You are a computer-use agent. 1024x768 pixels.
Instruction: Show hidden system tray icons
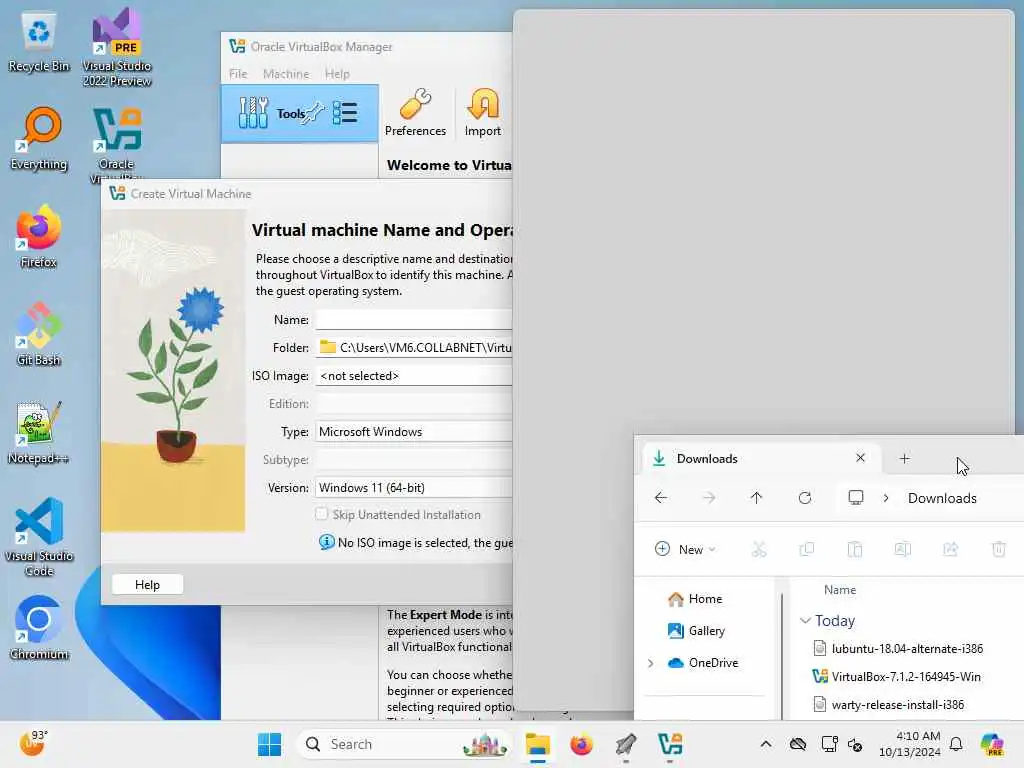[766, 744]
